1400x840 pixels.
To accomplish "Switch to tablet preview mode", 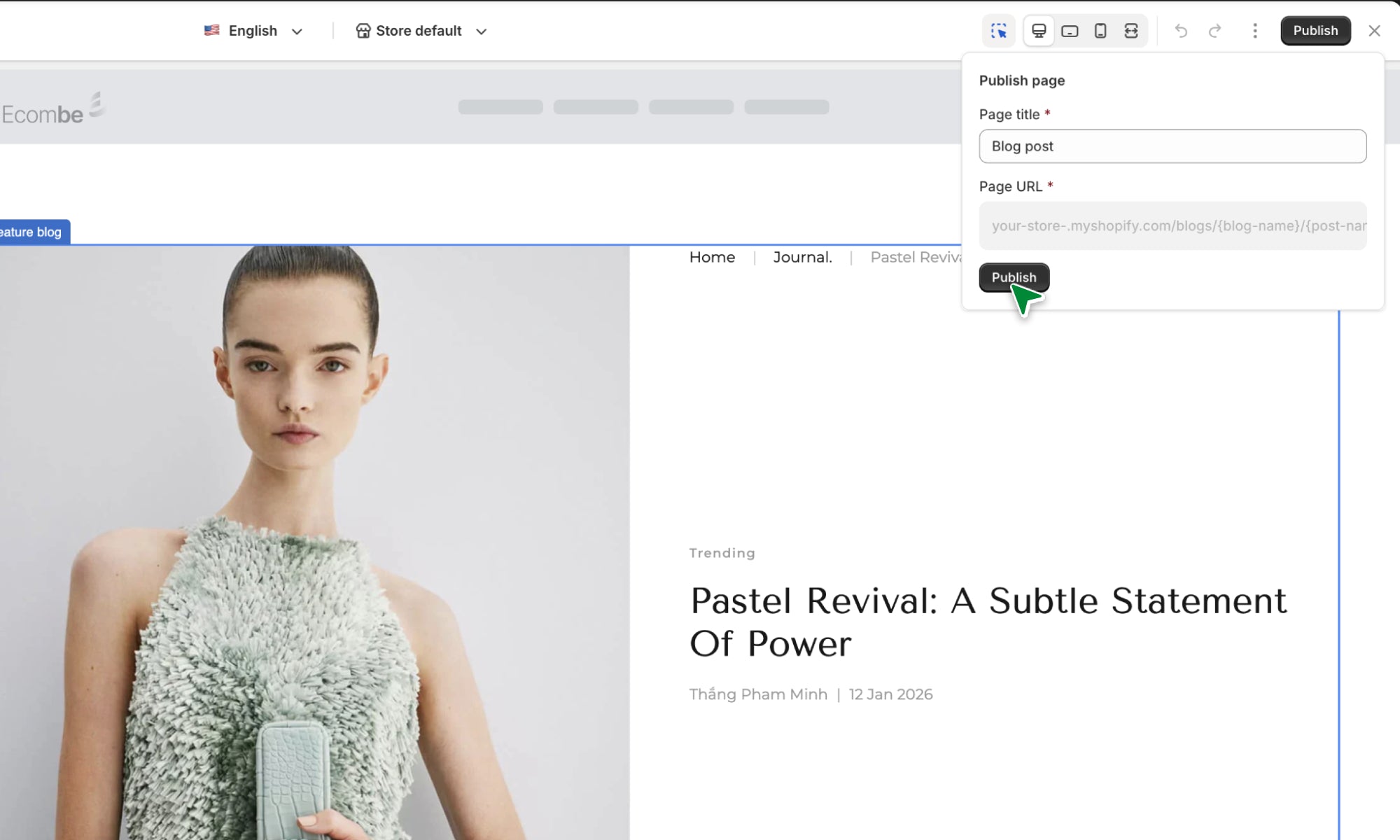I will (x=1070, y=31).
